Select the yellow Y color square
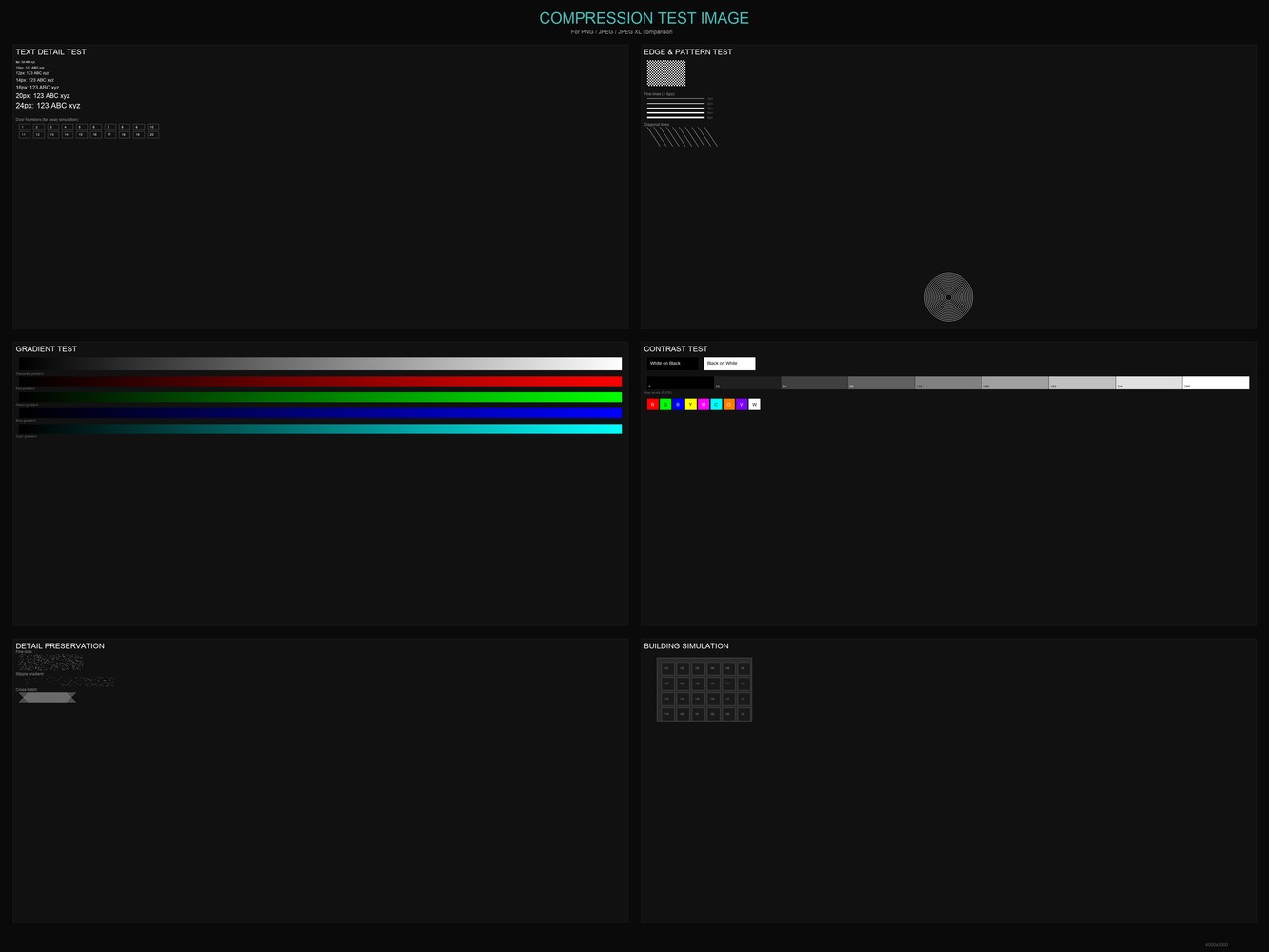Viewport: 1269px width, 952px height. pos(690,405)
